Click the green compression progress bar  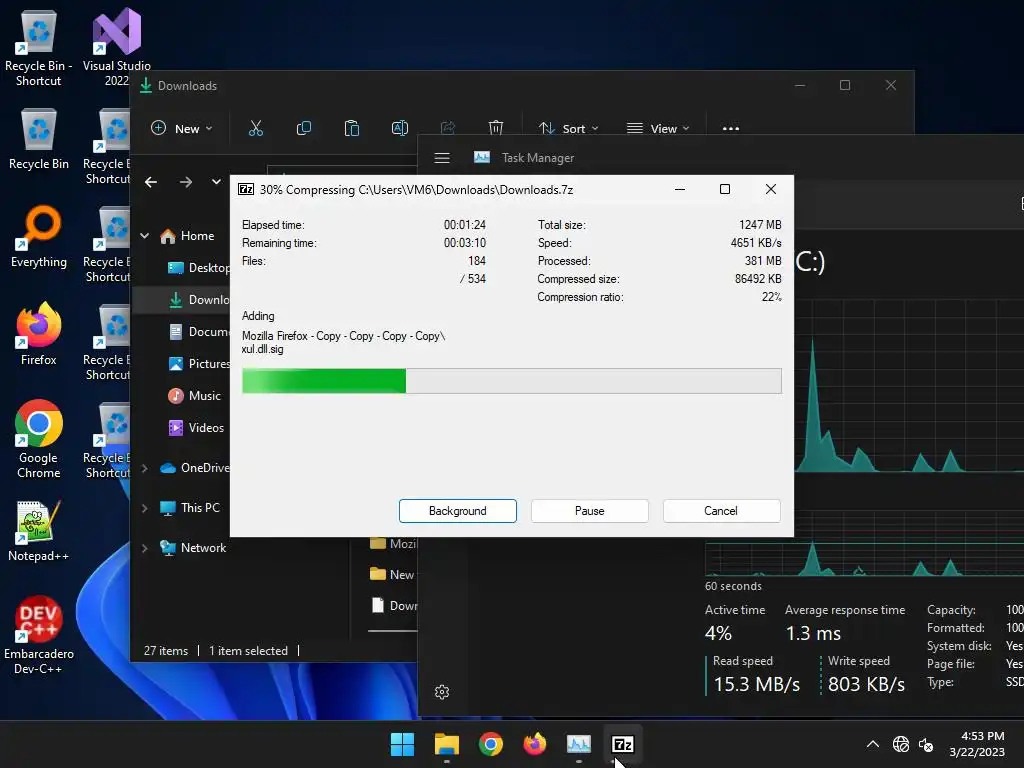[x=511, y=381]
